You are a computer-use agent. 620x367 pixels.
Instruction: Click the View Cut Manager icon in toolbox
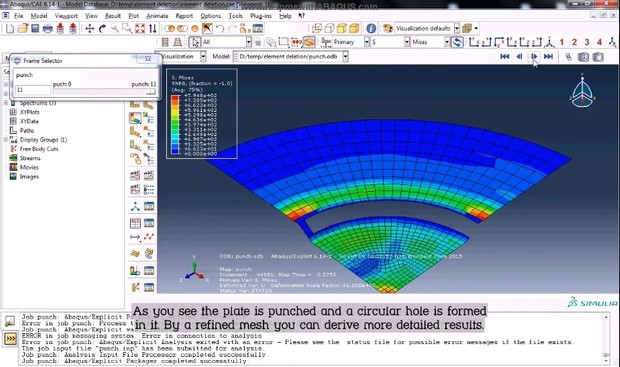point(149,271)
